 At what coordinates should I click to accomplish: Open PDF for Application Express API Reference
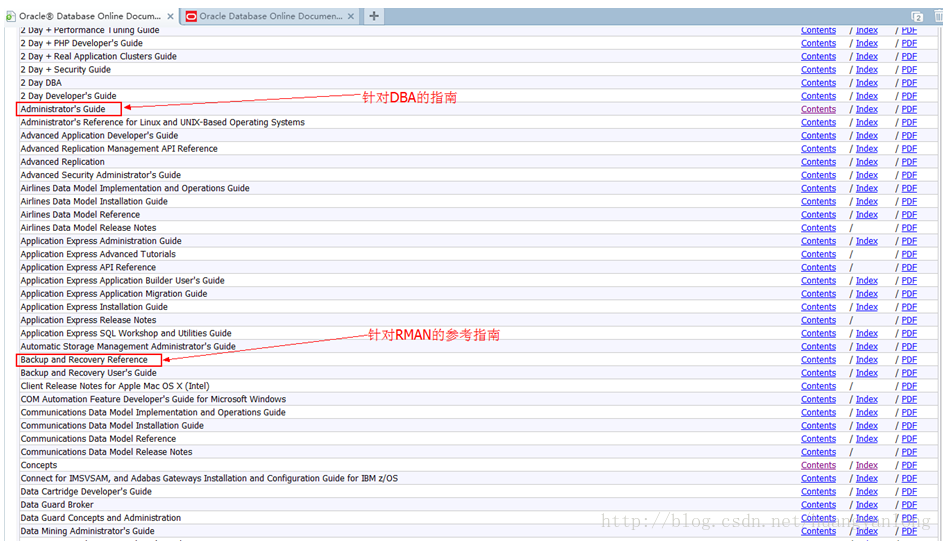(x=909, y=267)
